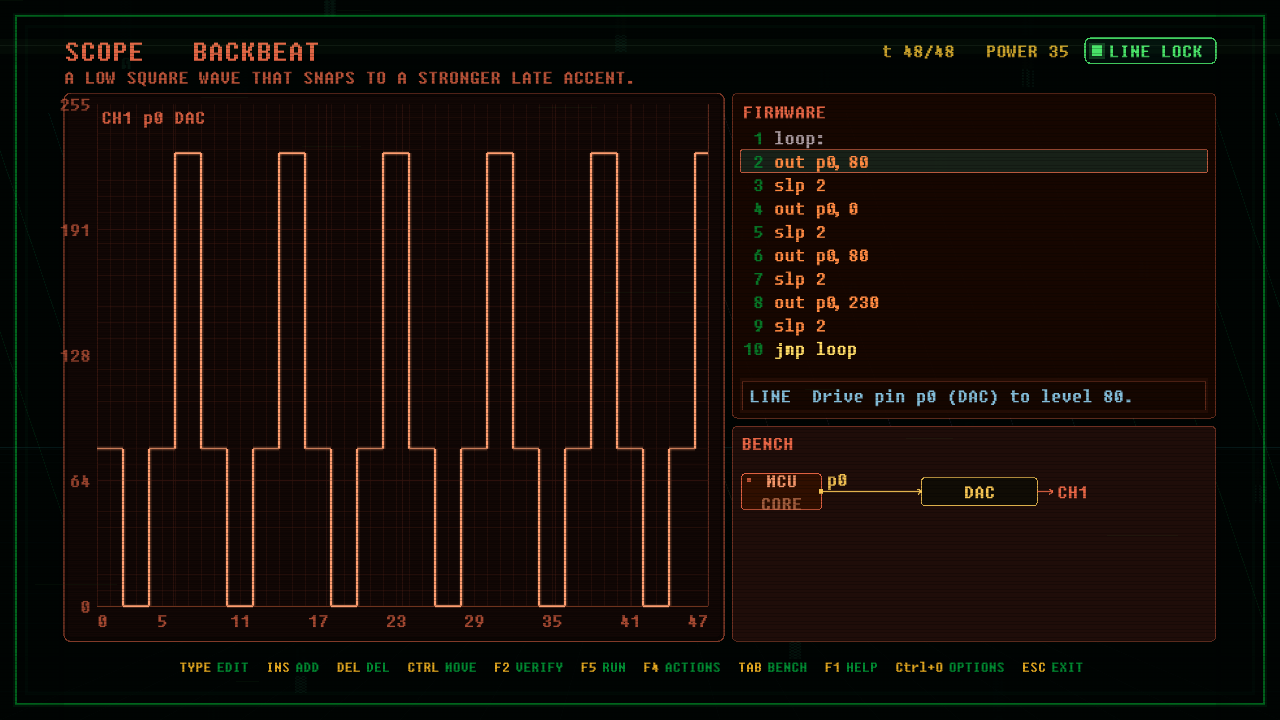Viewport: 1280px width, 720px height.
Task: Click CTRL MOVE shortcut hint
Action: click(x=442, y=667)
